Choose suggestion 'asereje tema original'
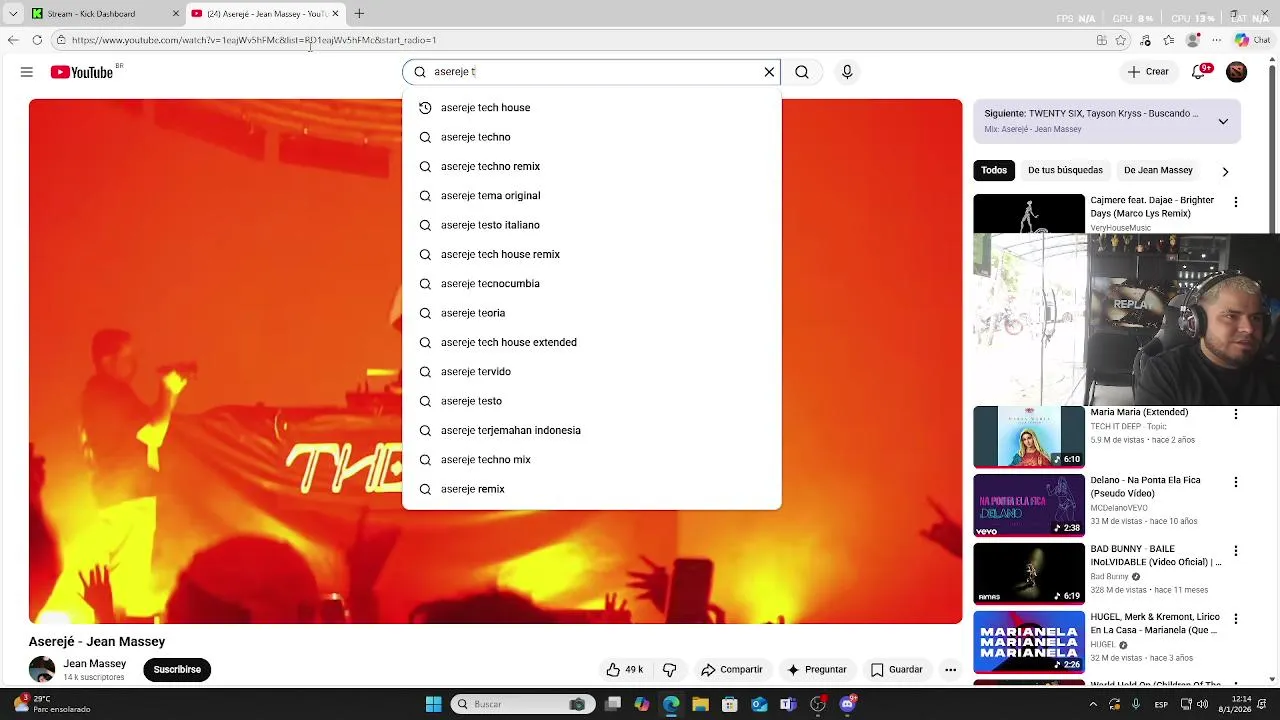1280x720 pixels. 591,196
